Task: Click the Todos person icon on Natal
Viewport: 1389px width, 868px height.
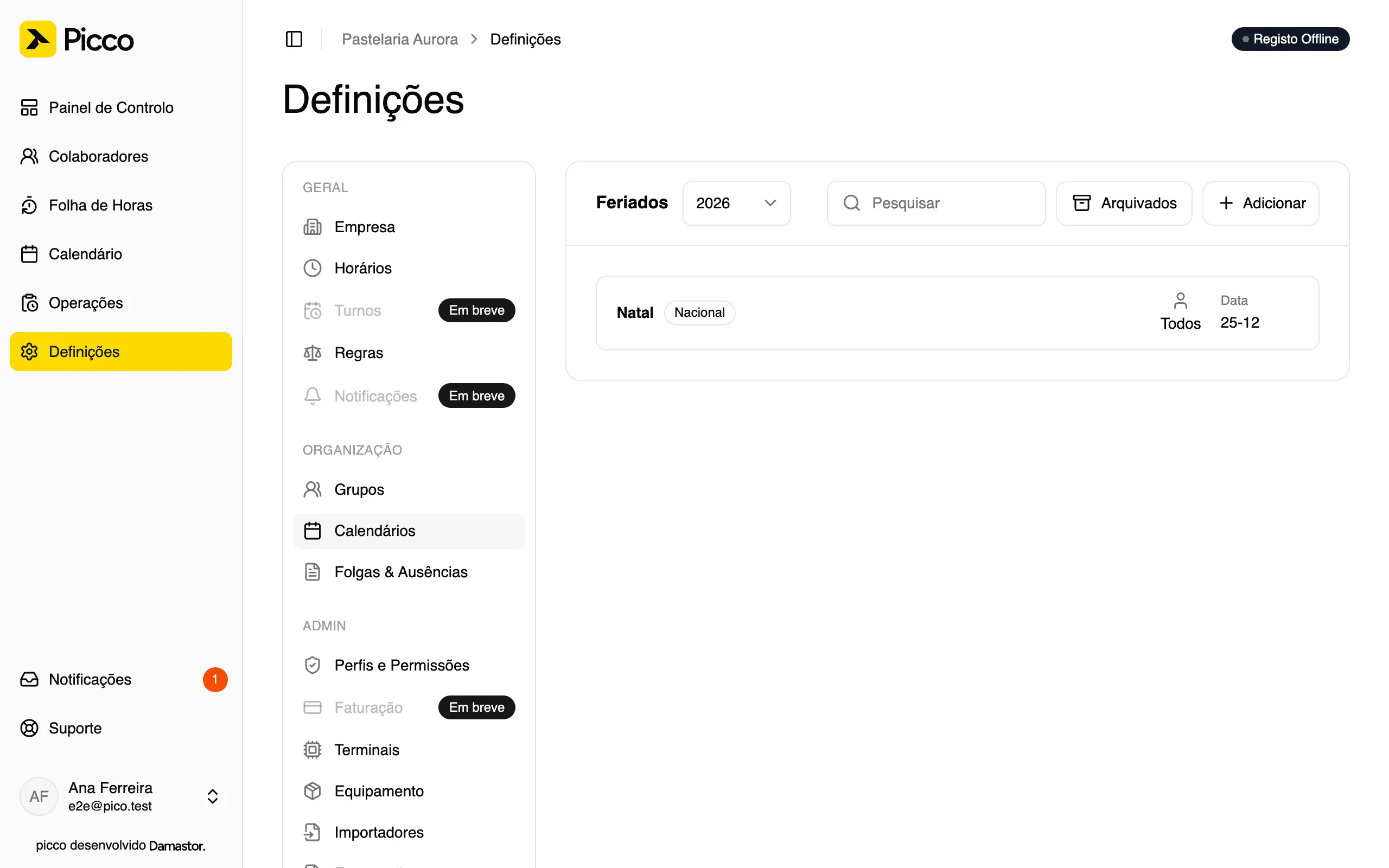Action: pos(1180,300)
